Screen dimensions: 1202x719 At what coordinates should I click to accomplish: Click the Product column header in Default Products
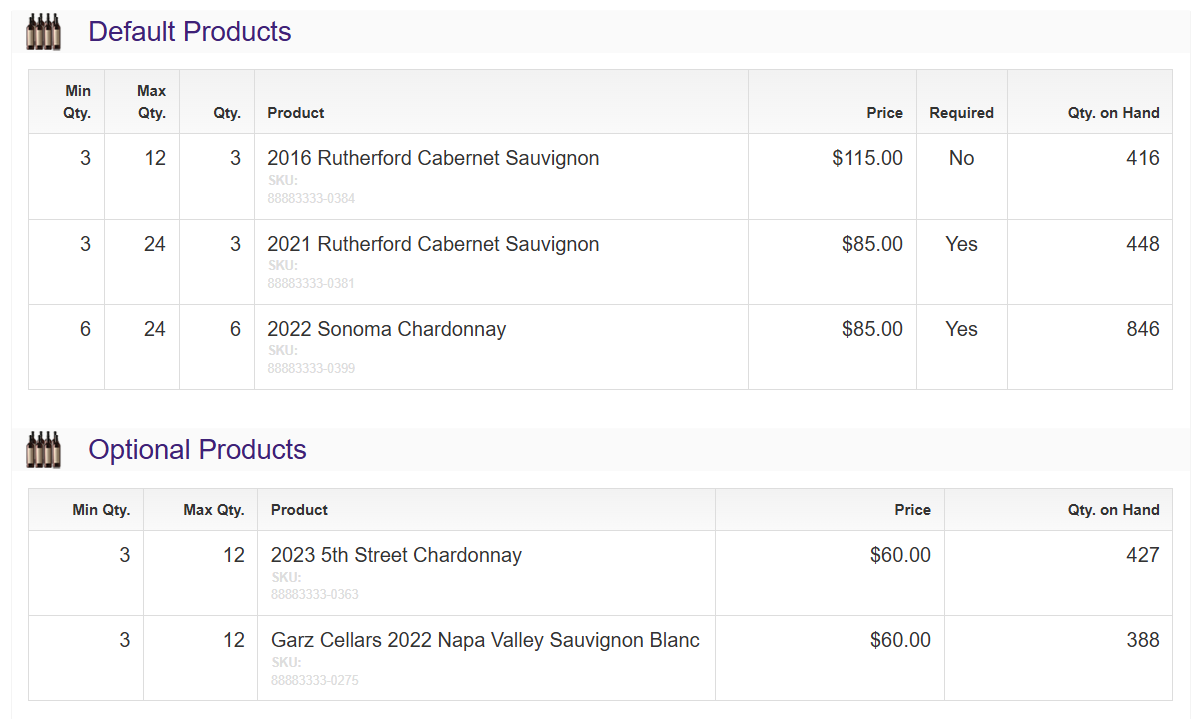tap(296, 113)
